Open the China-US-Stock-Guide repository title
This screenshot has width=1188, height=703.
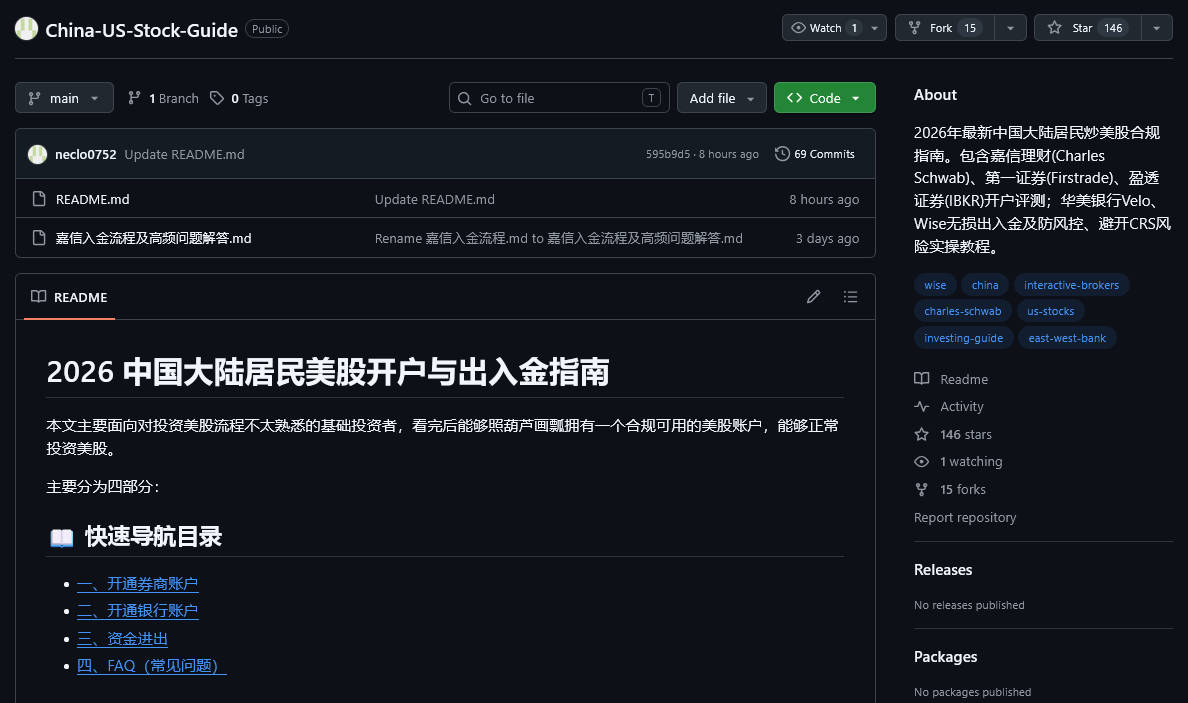click(x=142, y=30)
